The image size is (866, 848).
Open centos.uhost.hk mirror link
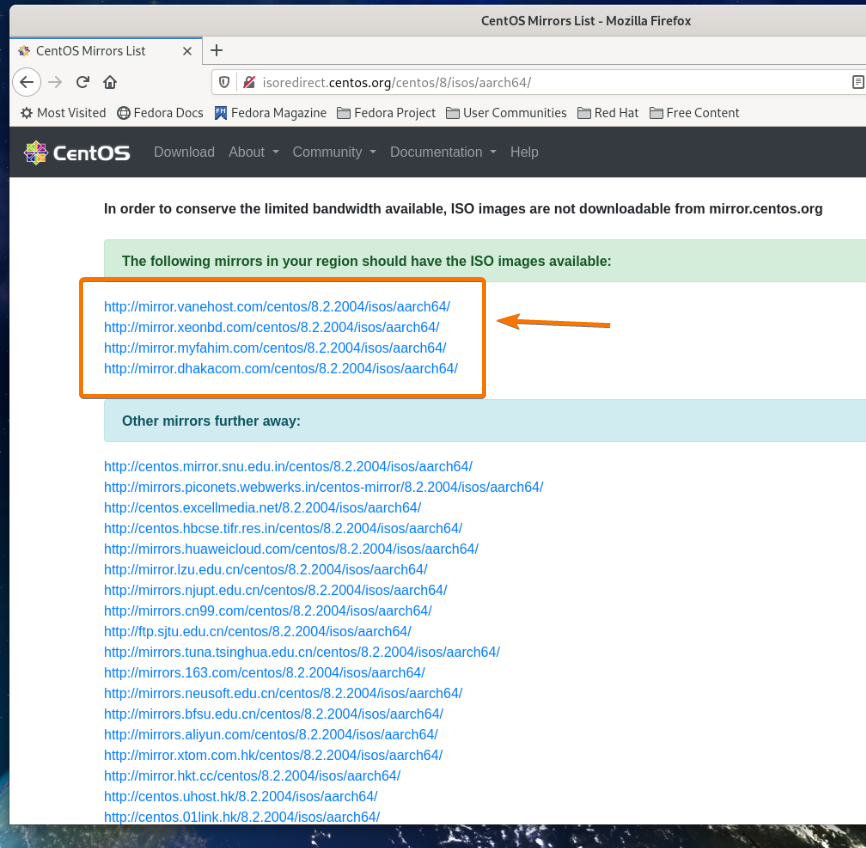[x=240, y=797]
